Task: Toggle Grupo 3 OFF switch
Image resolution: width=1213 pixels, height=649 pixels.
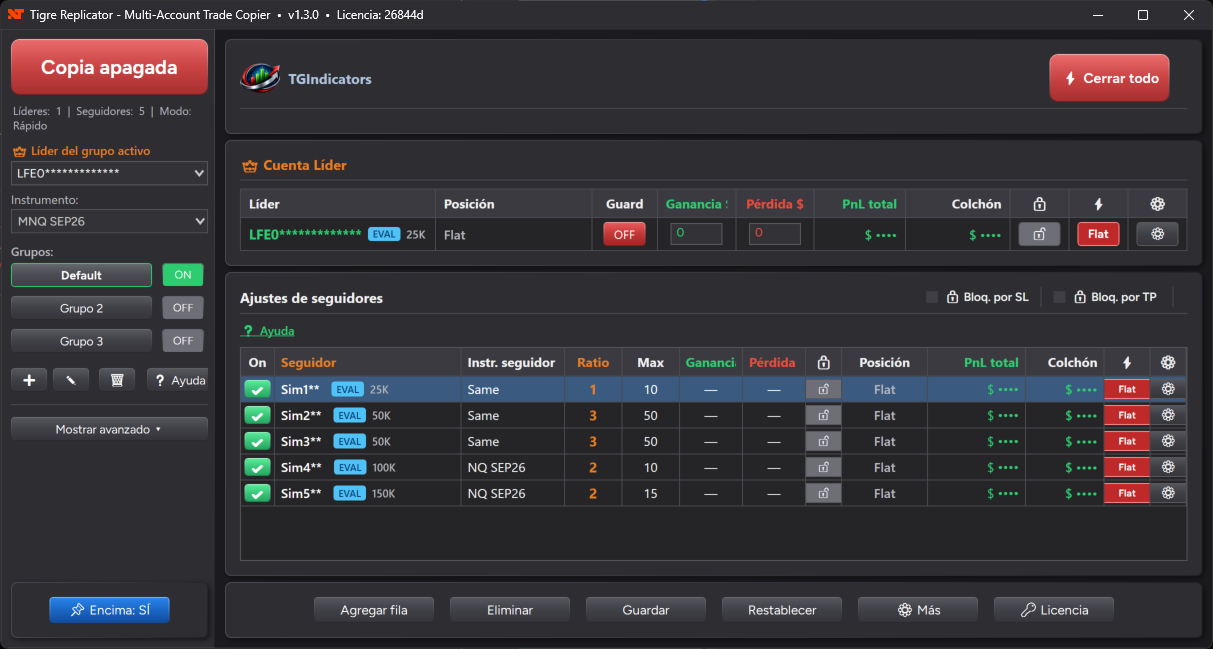Action: 183,341
